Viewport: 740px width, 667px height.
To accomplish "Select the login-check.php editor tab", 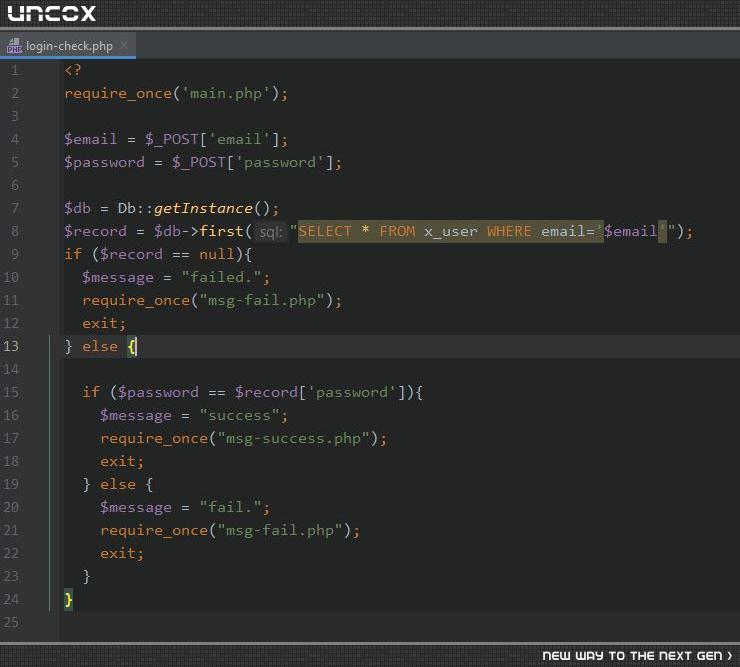I will (x=68, y=45).
